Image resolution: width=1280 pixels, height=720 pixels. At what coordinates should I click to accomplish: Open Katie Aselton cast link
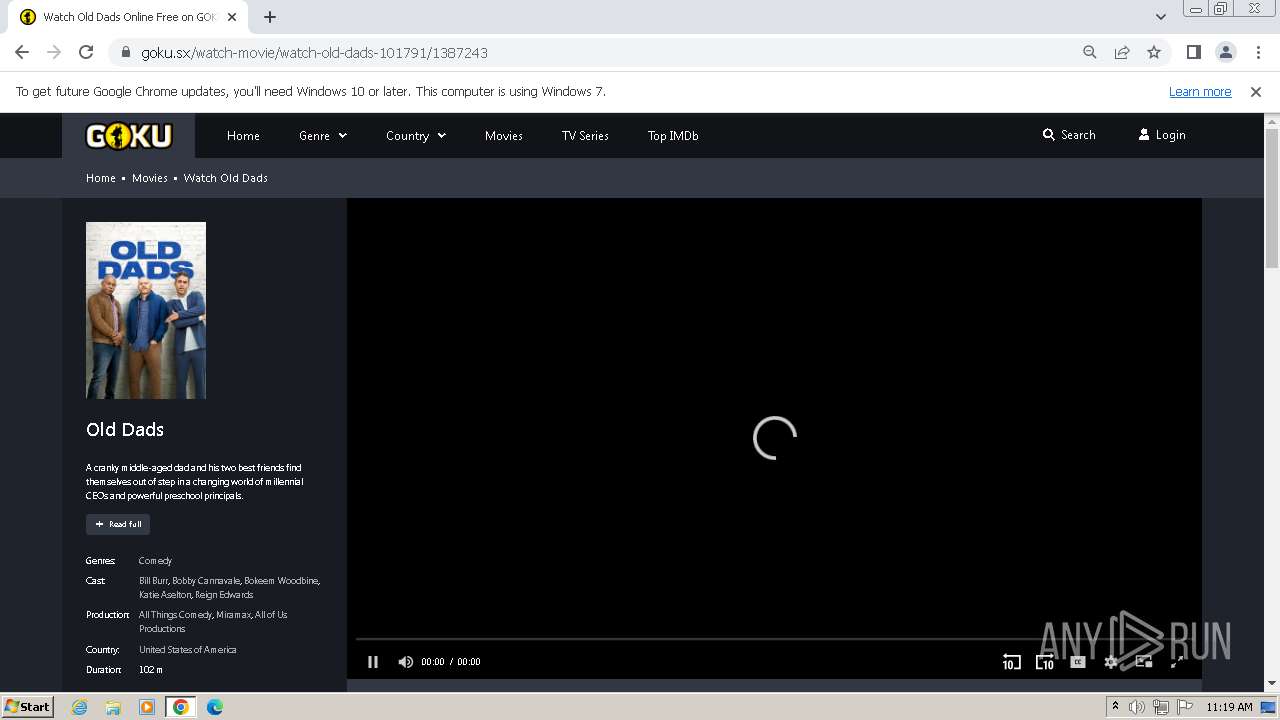pyautogui.click(x=164, y=595)
